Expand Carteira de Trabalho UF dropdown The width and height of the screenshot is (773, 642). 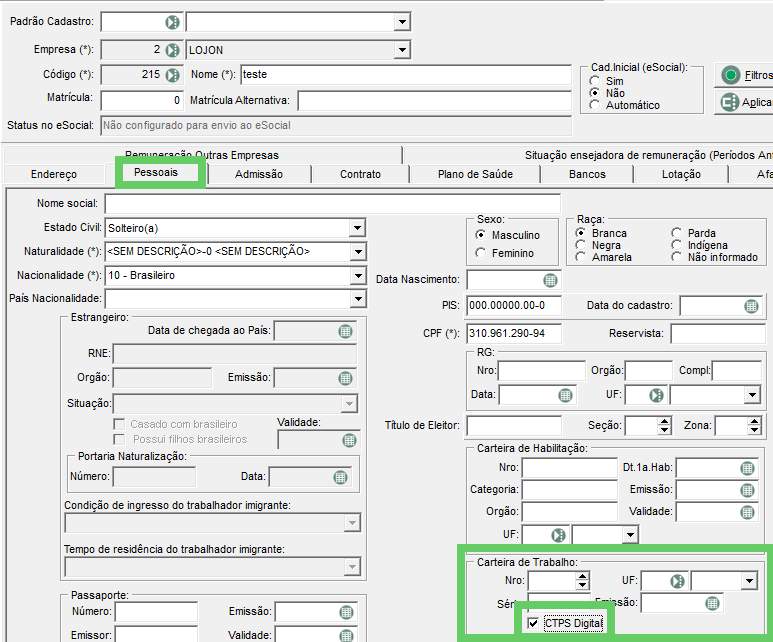pos(749,581)
